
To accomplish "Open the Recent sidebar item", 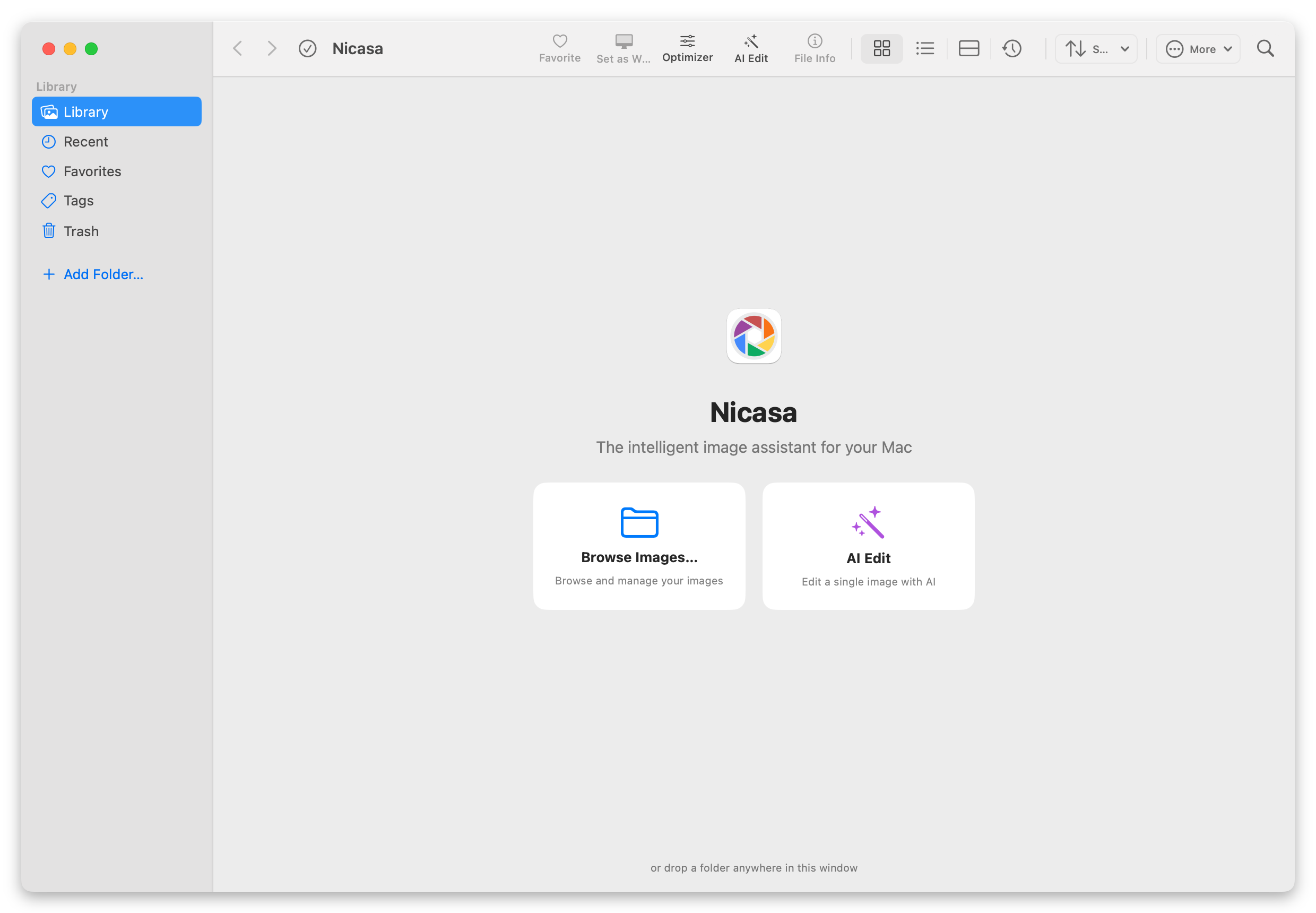I will coord(117,141).
